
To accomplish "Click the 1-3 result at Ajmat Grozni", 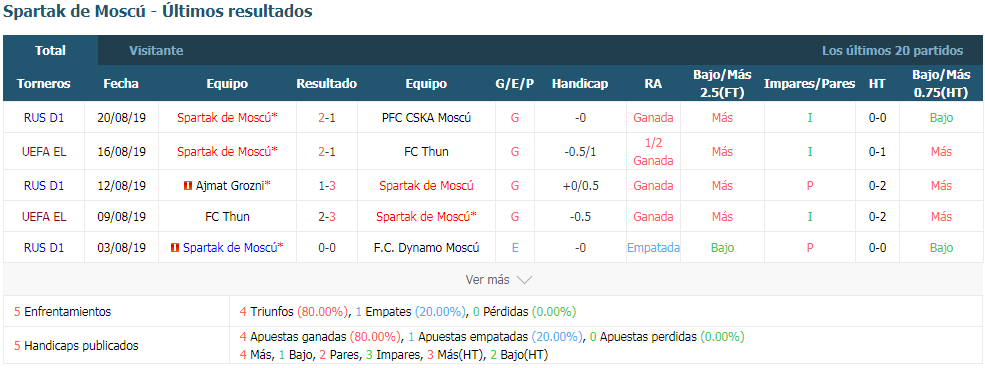I will [x=327, y=186].
